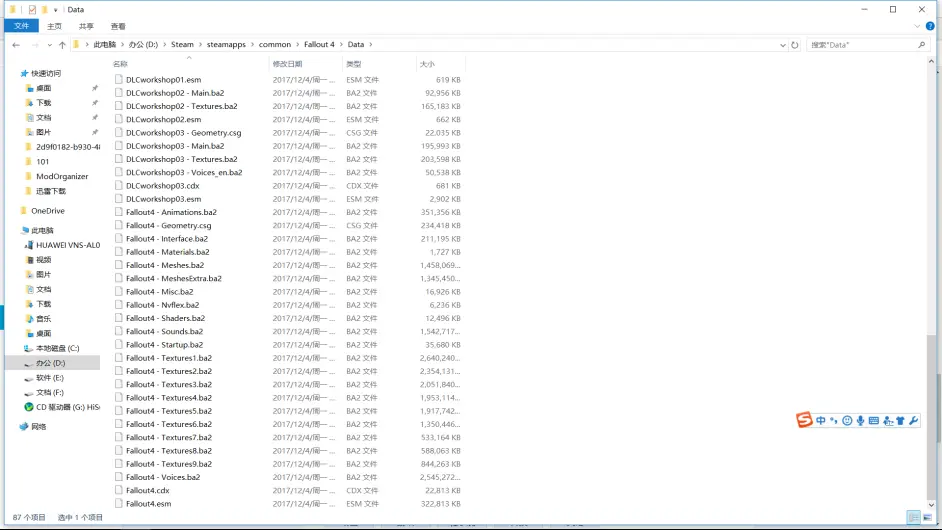Image resolution: width=942 pixels, height=530 pixels.
Task: Click the Quick Access star icon
Action: [24, 73]
